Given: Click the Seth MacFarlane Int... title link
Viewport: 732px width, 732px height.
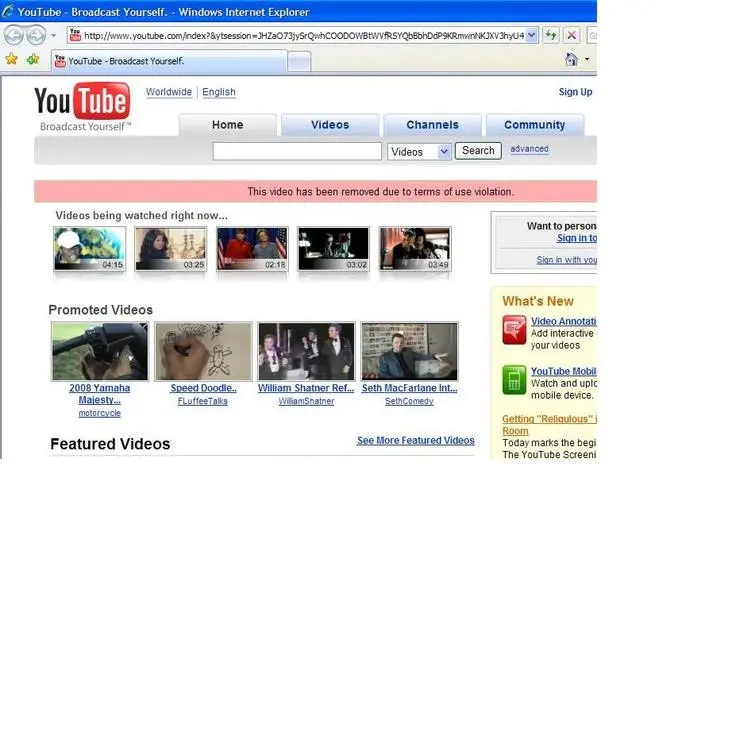Looking at the screenshot, I should tap(409, 388).
